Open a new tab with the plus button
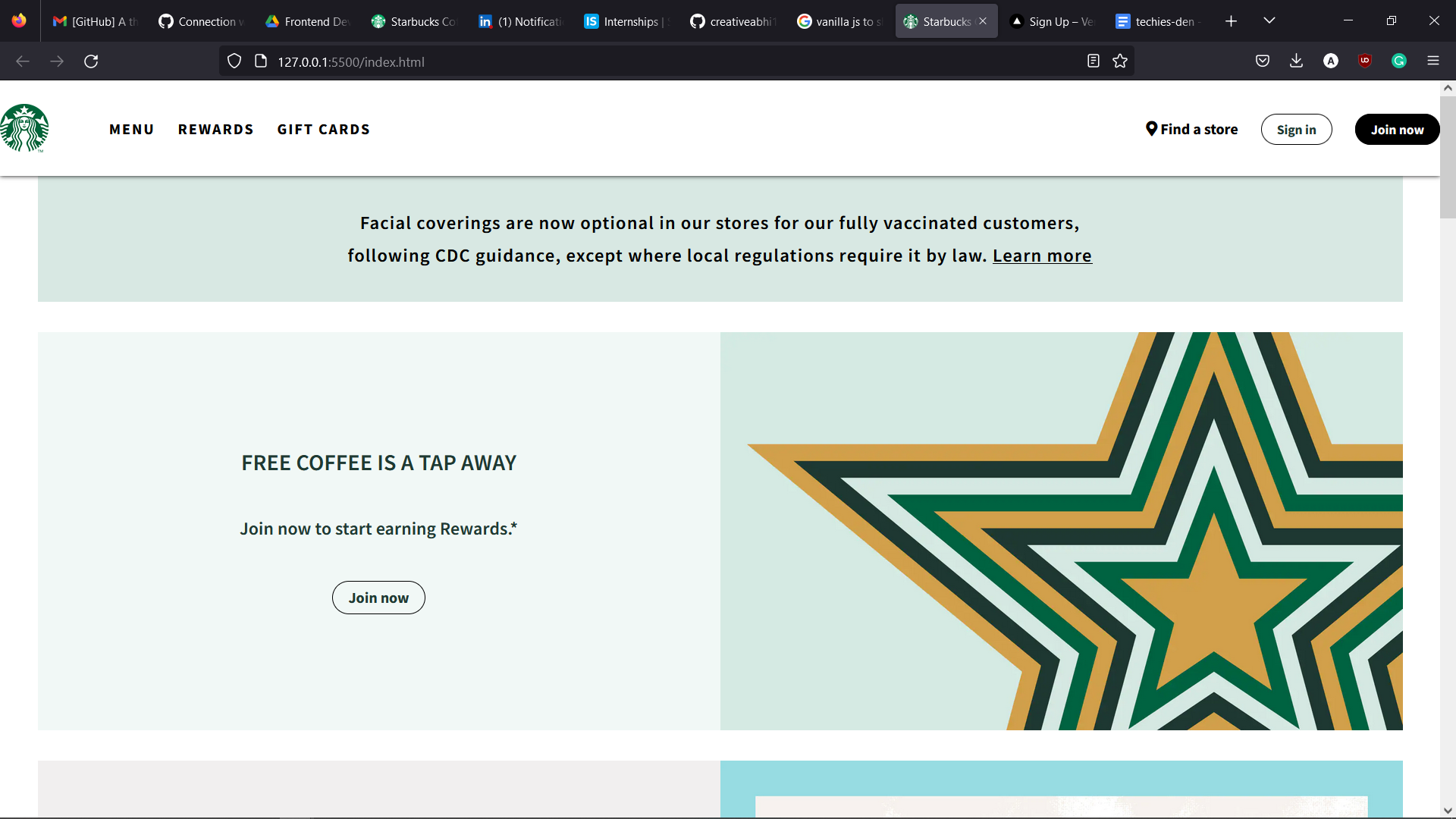1456x819 pixels. tap(1231, 21)
